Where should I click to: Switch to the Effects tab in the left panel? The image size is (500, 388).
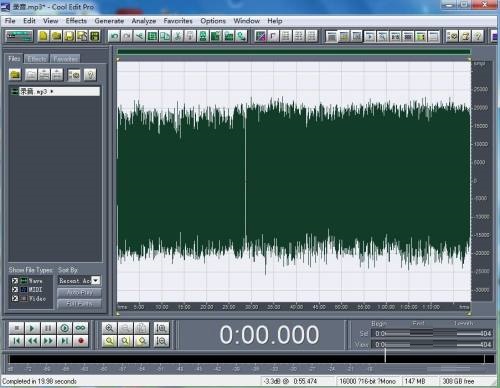(37, 59)
